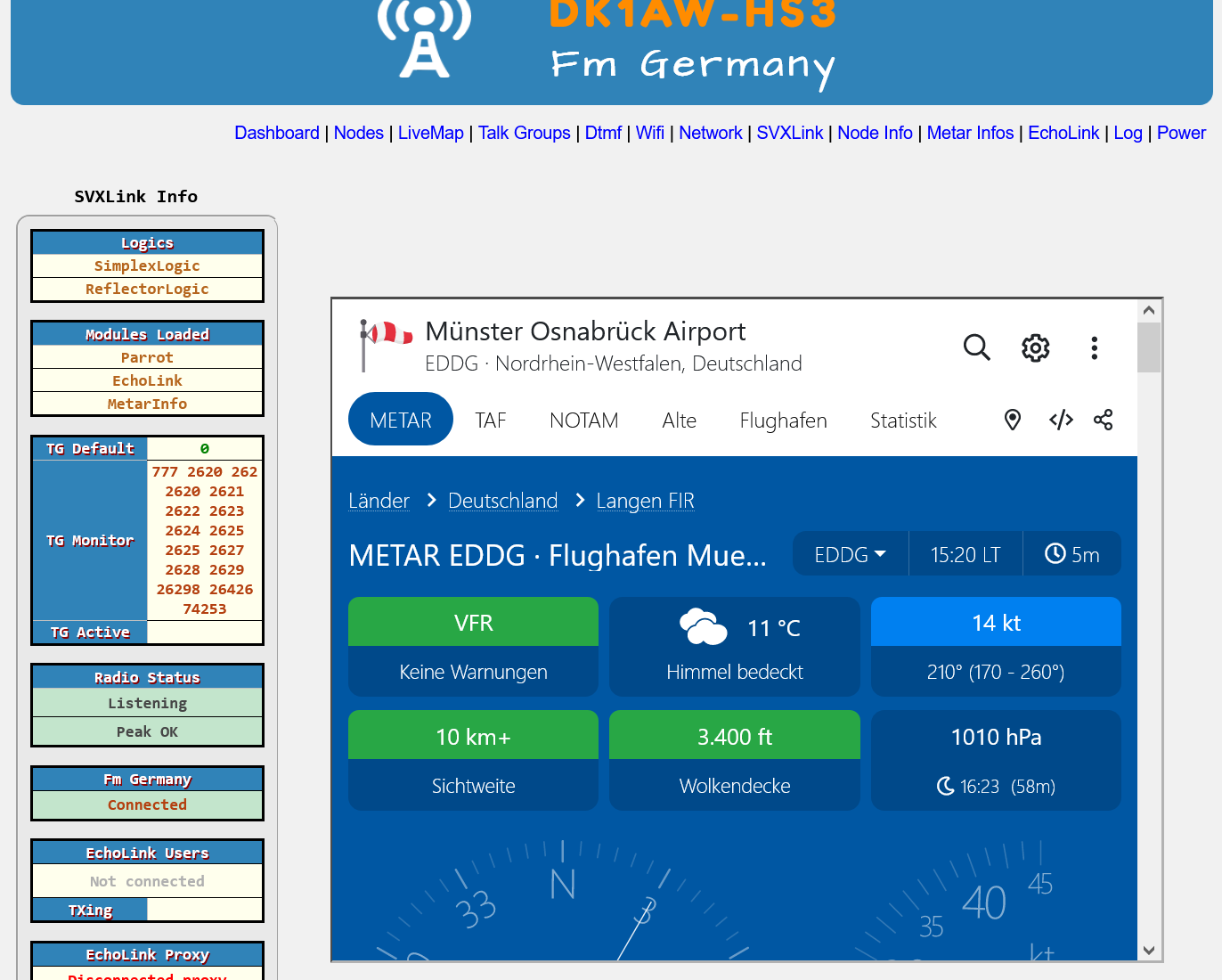Select the METAR tab
Screen dimensions: 1222x980
pyautogui.click(x=401, y=420)
